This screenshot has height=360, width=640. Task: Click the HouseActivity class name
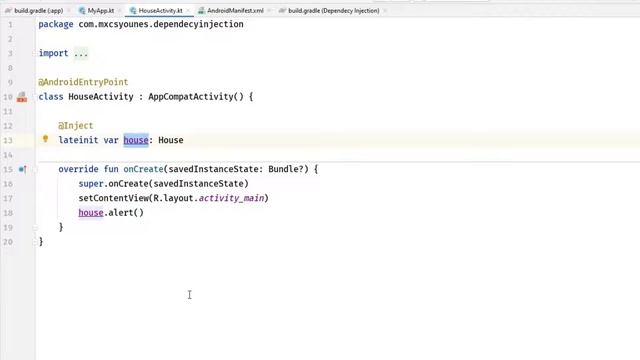pos(101,97)
